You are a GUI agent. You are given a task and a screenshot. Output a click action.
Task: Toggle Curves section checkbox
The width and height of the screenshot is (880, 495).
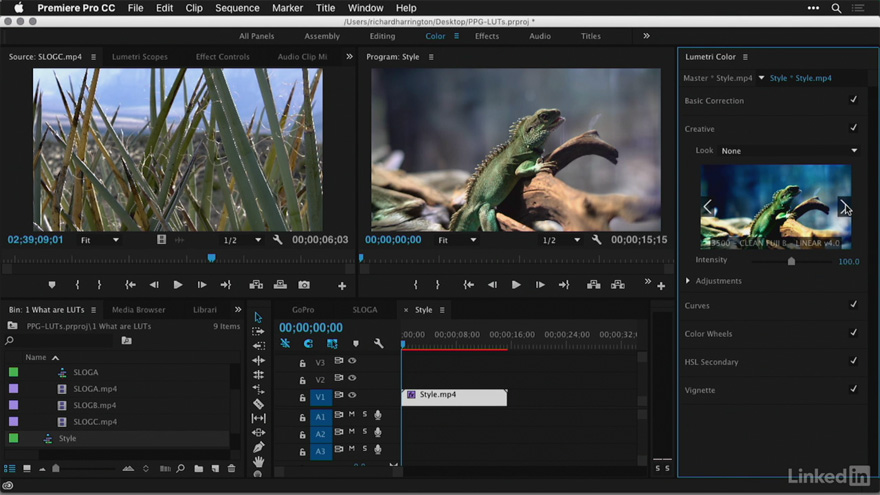[x=853, y=304]
